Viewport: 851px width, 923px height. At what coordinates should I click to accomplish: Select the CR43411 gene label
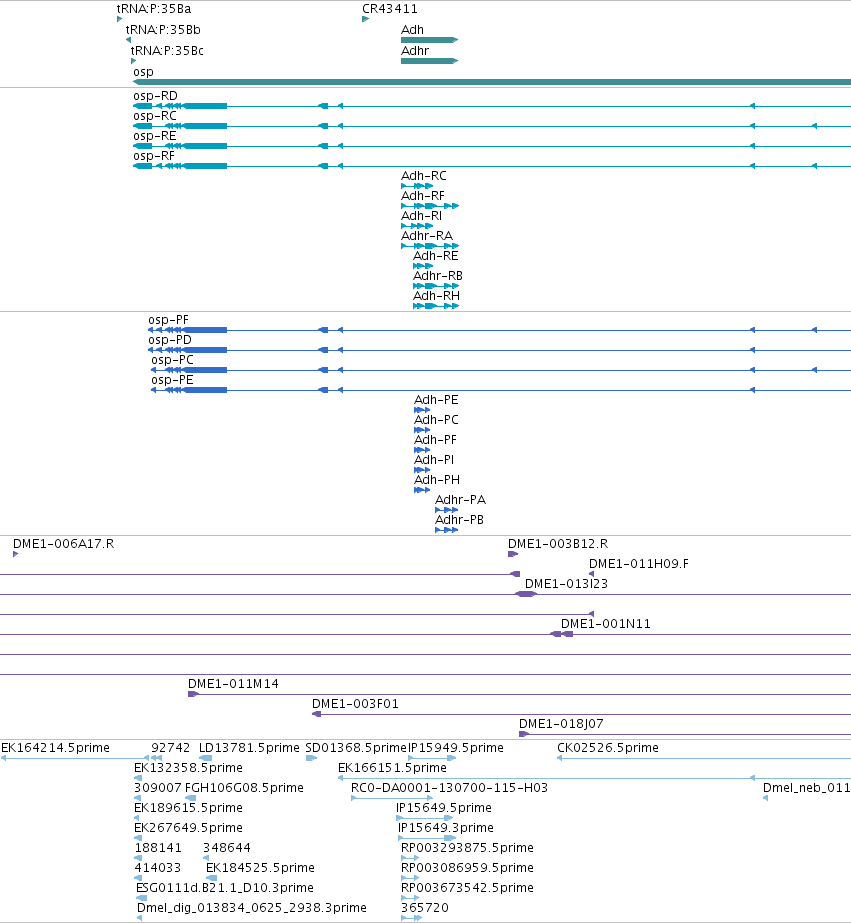click(390, 9)
